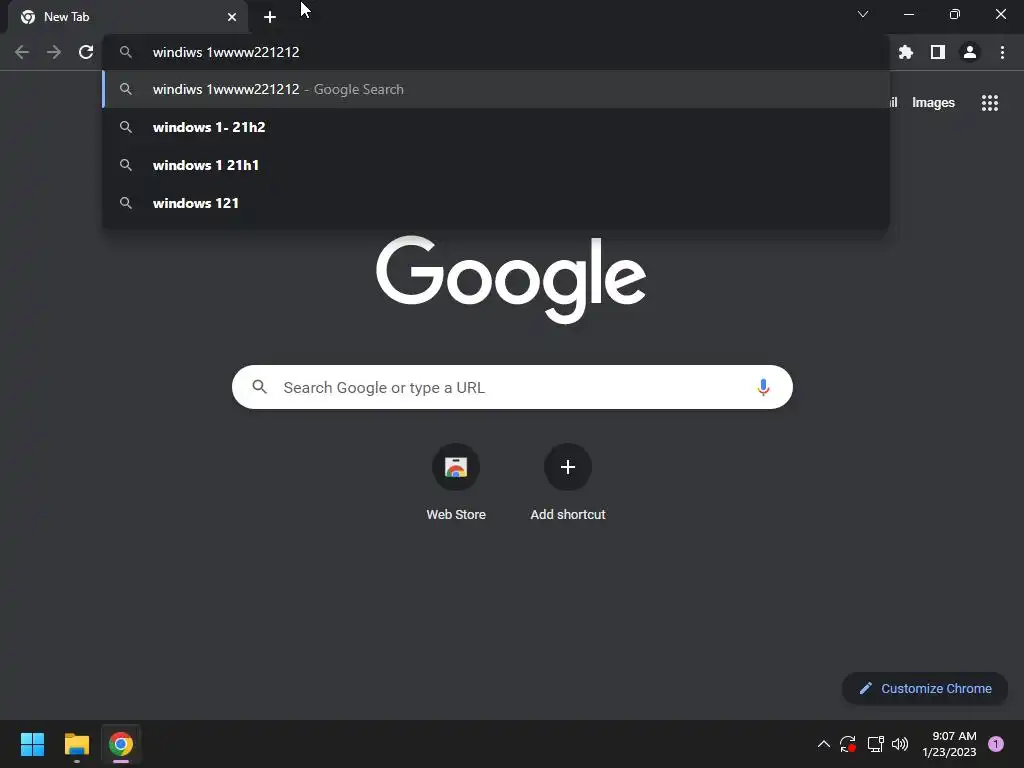Image resolution: width=1024 pixels, height=768 pixels.
Task: Open the Windows Start menu
Action: (x=32, y=744)
